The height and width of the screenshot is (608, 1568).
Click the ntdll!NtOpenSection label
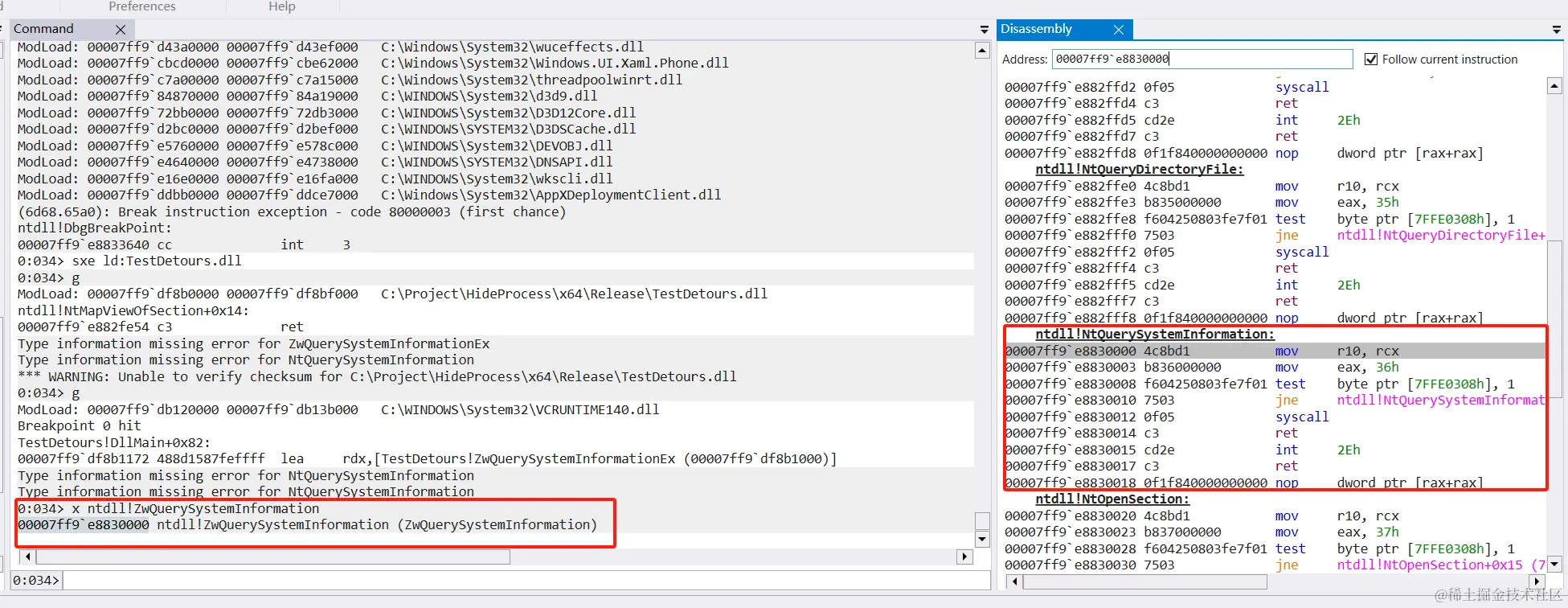(1112, 499)
